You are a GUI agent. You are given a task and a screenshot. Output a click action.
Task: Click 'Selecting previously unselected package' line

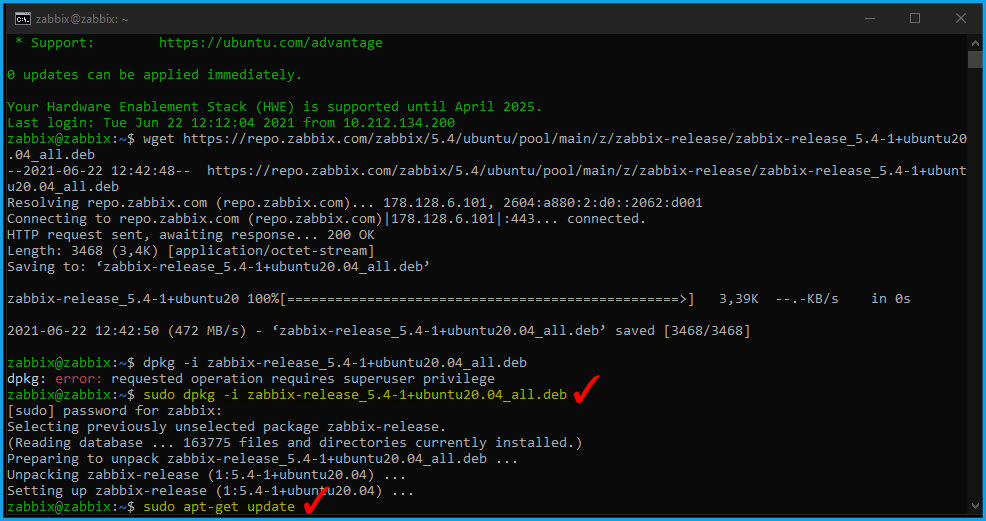coord(226,427)
